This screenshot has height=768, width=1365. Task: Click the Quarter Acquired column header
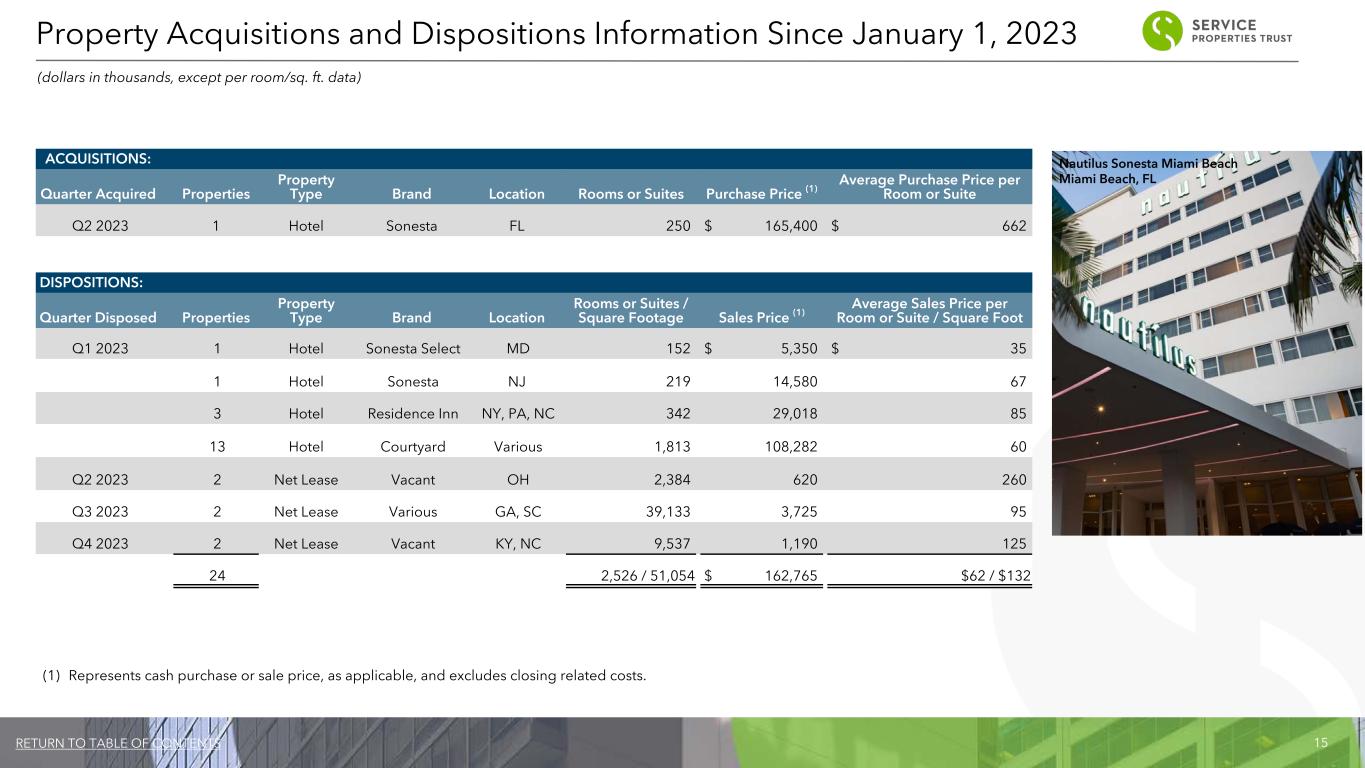[x=99, y=194]
